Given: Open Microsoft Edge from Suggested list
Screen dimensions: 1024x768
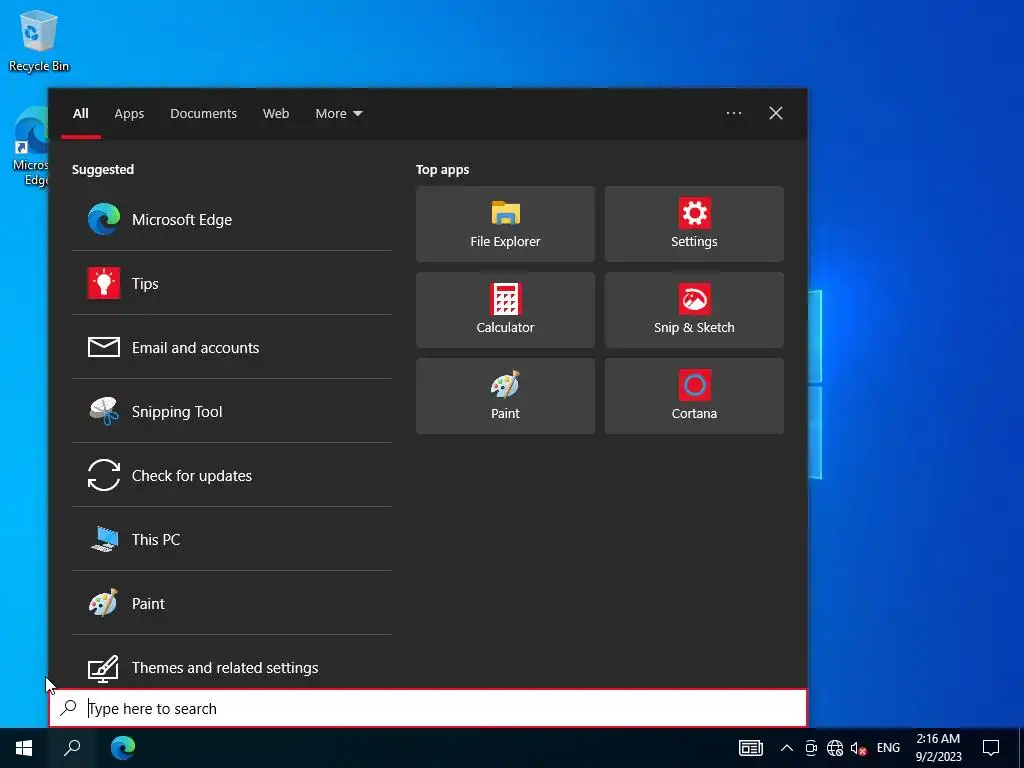Looking at the screenshot, I should point(232,219).
